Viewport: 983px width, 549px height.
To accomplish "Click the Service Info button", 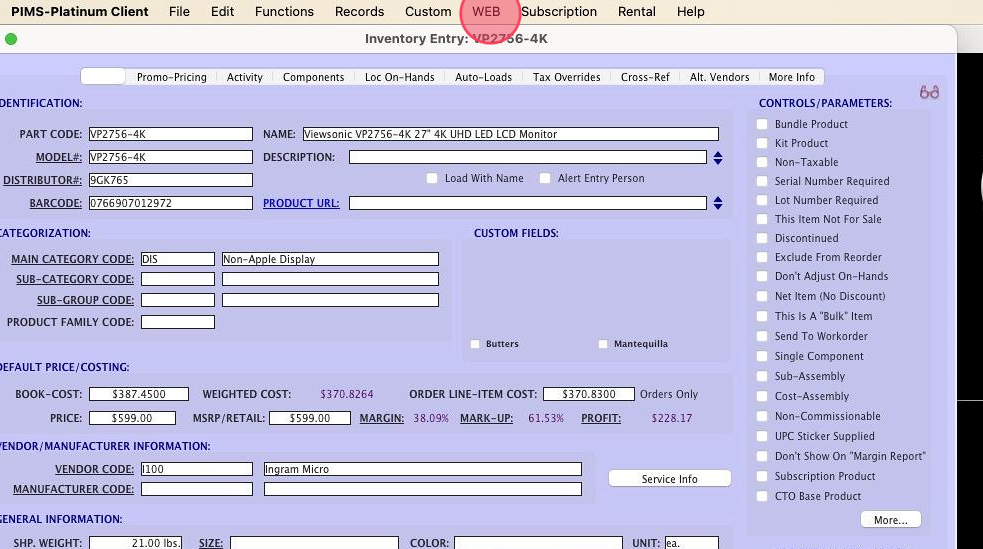I will click(670, 479).
